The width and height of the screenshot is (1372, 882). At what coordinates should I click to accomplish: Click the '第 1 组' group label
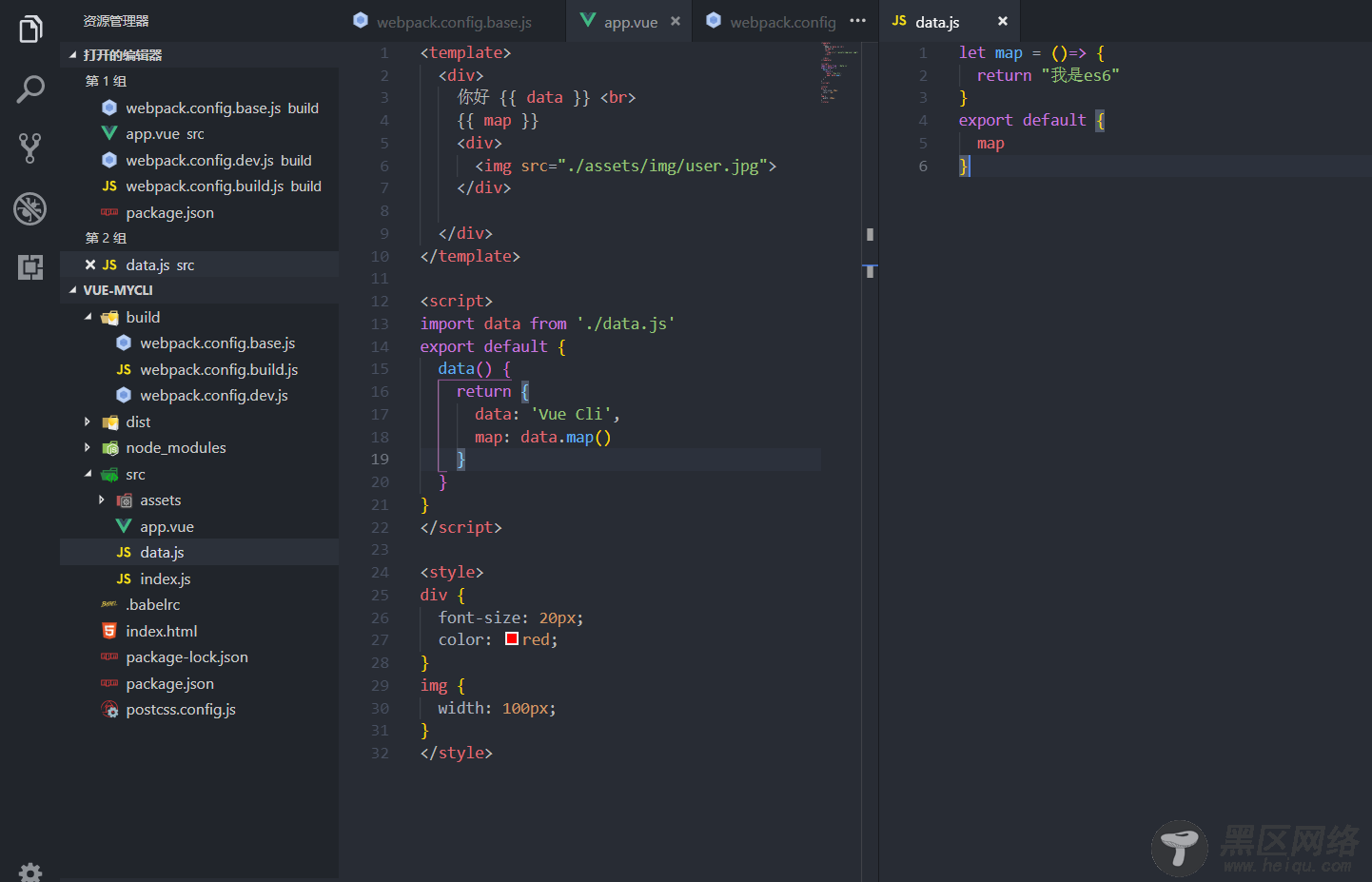106,82
